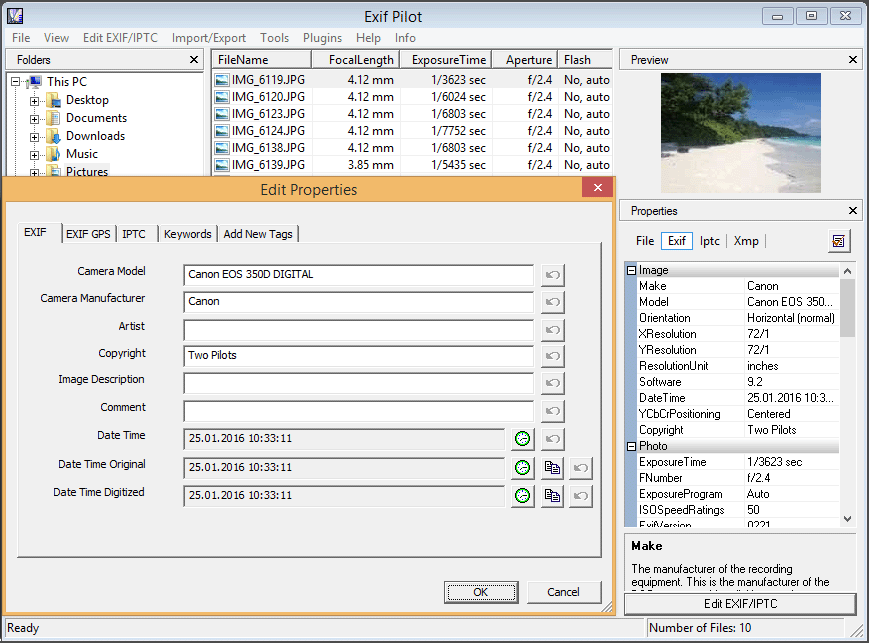Expand the Downloads folder in the tree

click(32, 135)
